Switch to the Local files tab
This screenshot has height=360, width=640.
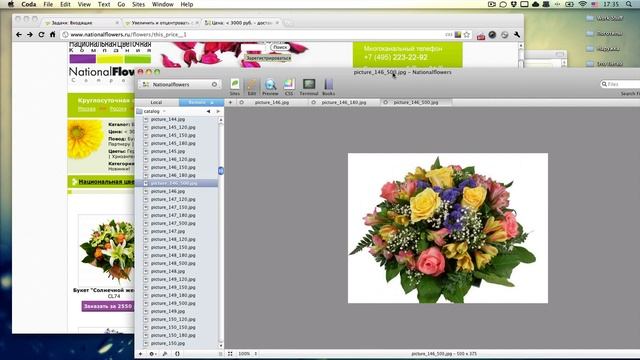[156, 102]
